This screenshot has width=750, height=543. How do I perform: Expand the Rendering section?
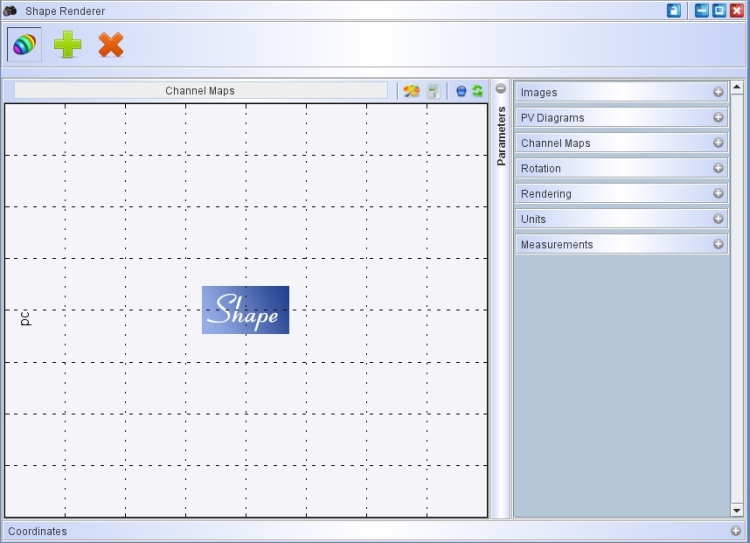point(718,193)
